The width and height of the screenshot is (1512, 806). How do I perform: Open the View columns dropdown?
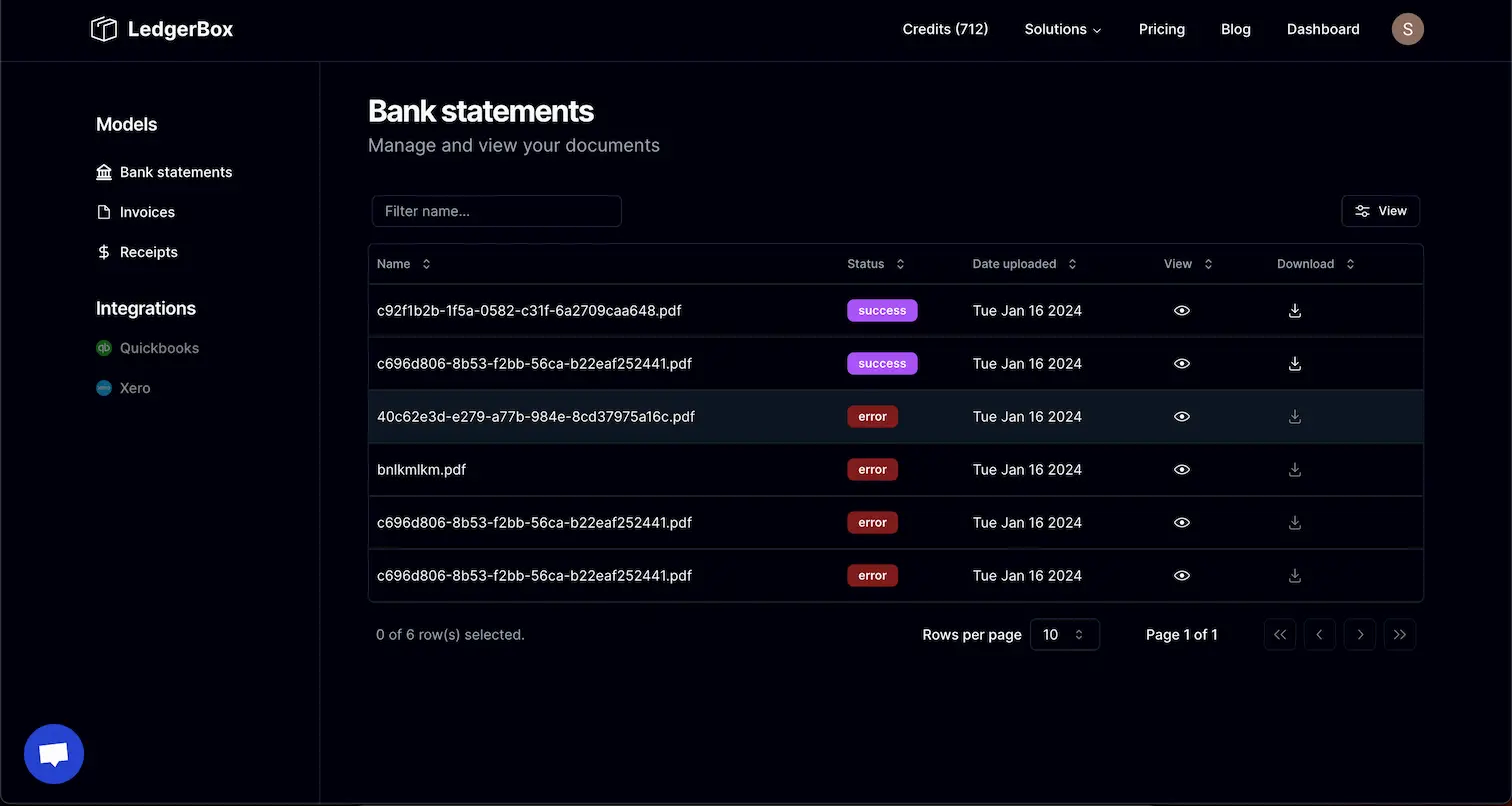click(1380, 210)
